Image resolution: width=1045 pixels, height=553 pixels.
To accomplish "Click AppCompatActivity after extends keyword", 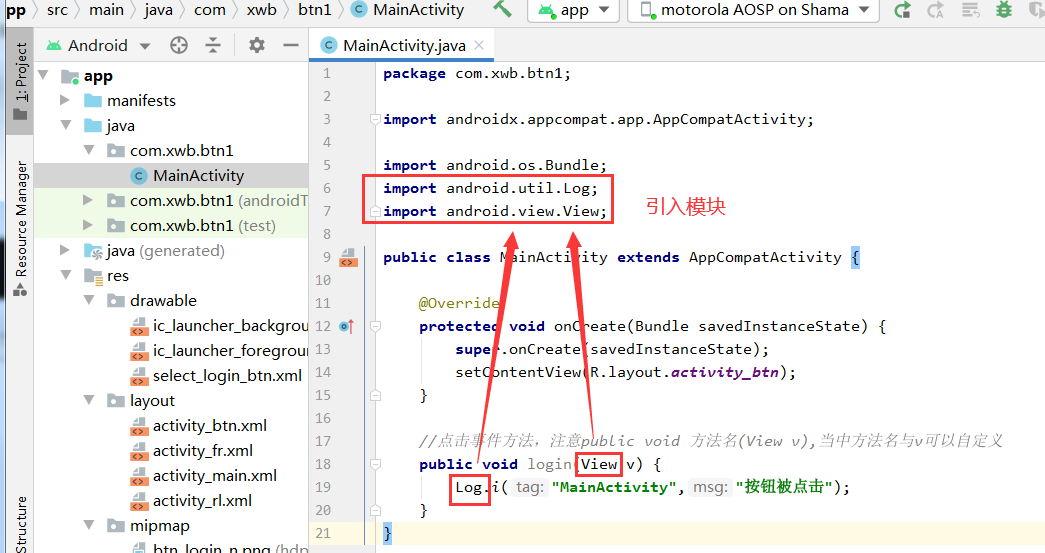I will [x=765, y=257].
